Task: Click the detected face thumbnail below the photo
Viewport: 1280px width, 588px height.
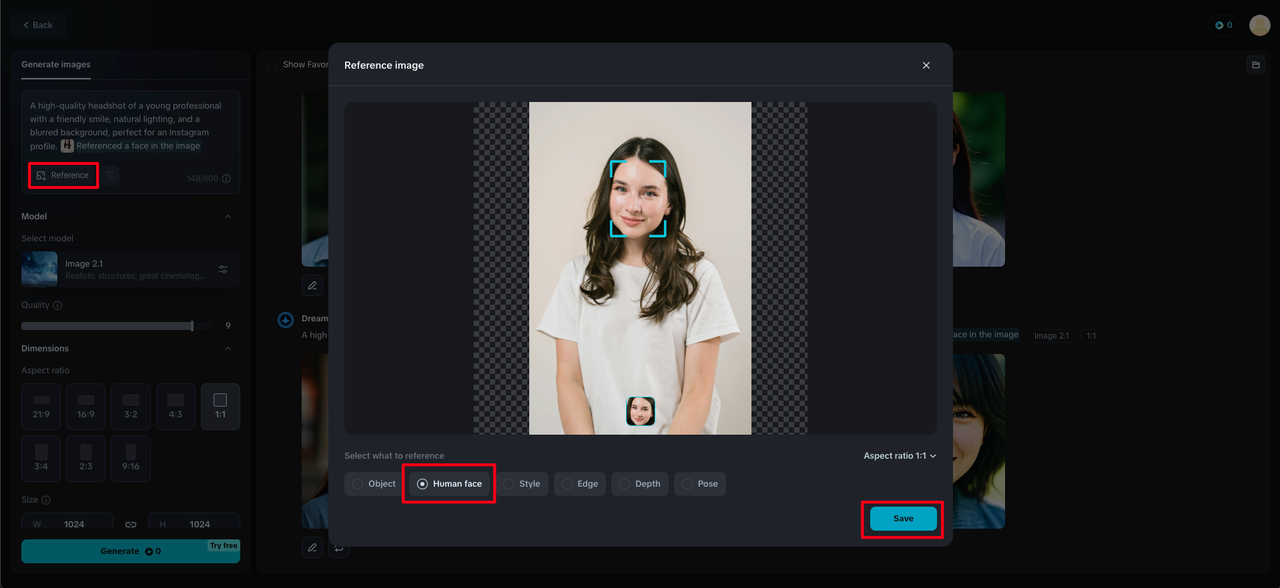Action: coord(640,411)
